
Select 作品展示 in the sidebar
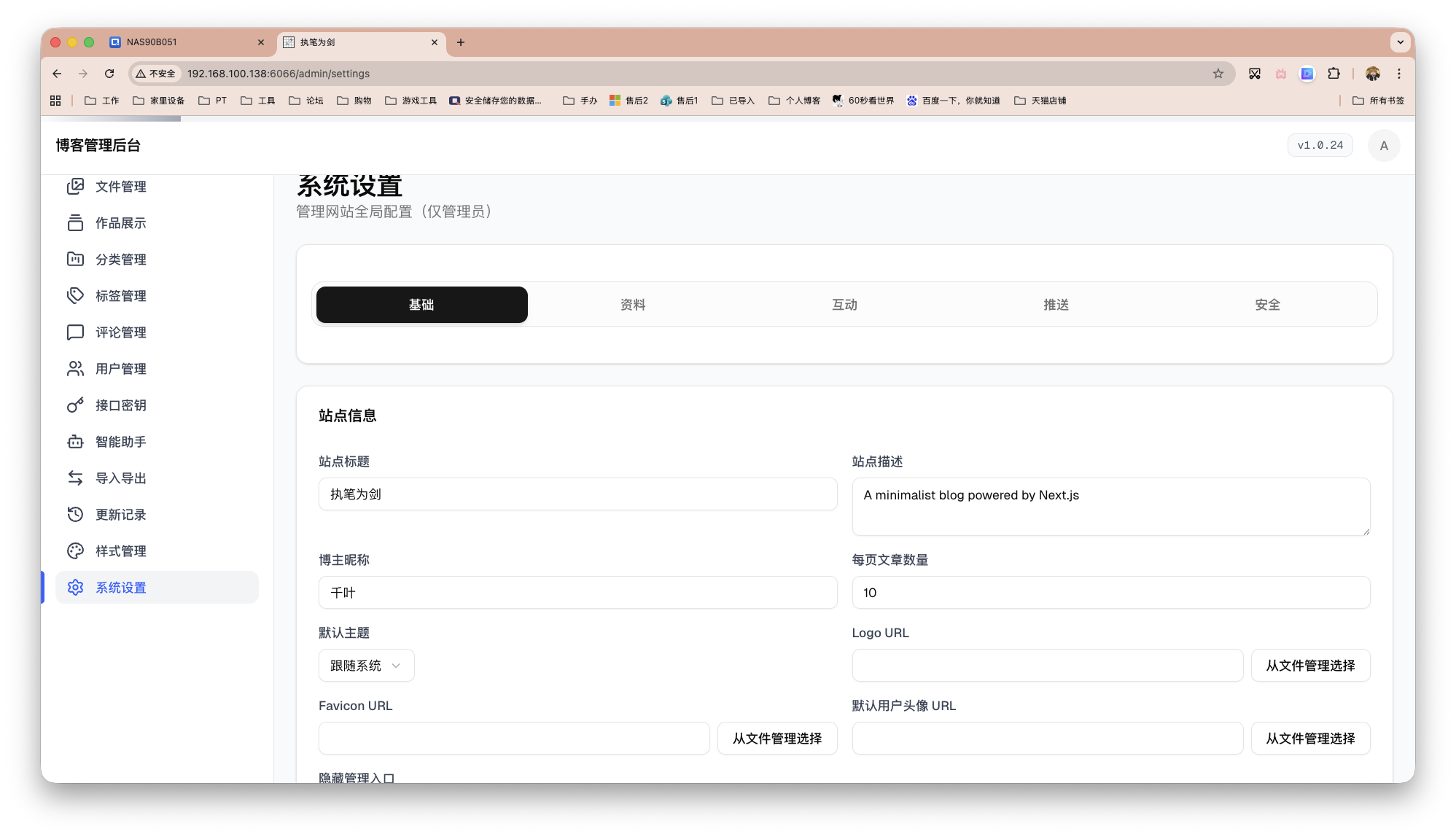click(x=120, y=222)
